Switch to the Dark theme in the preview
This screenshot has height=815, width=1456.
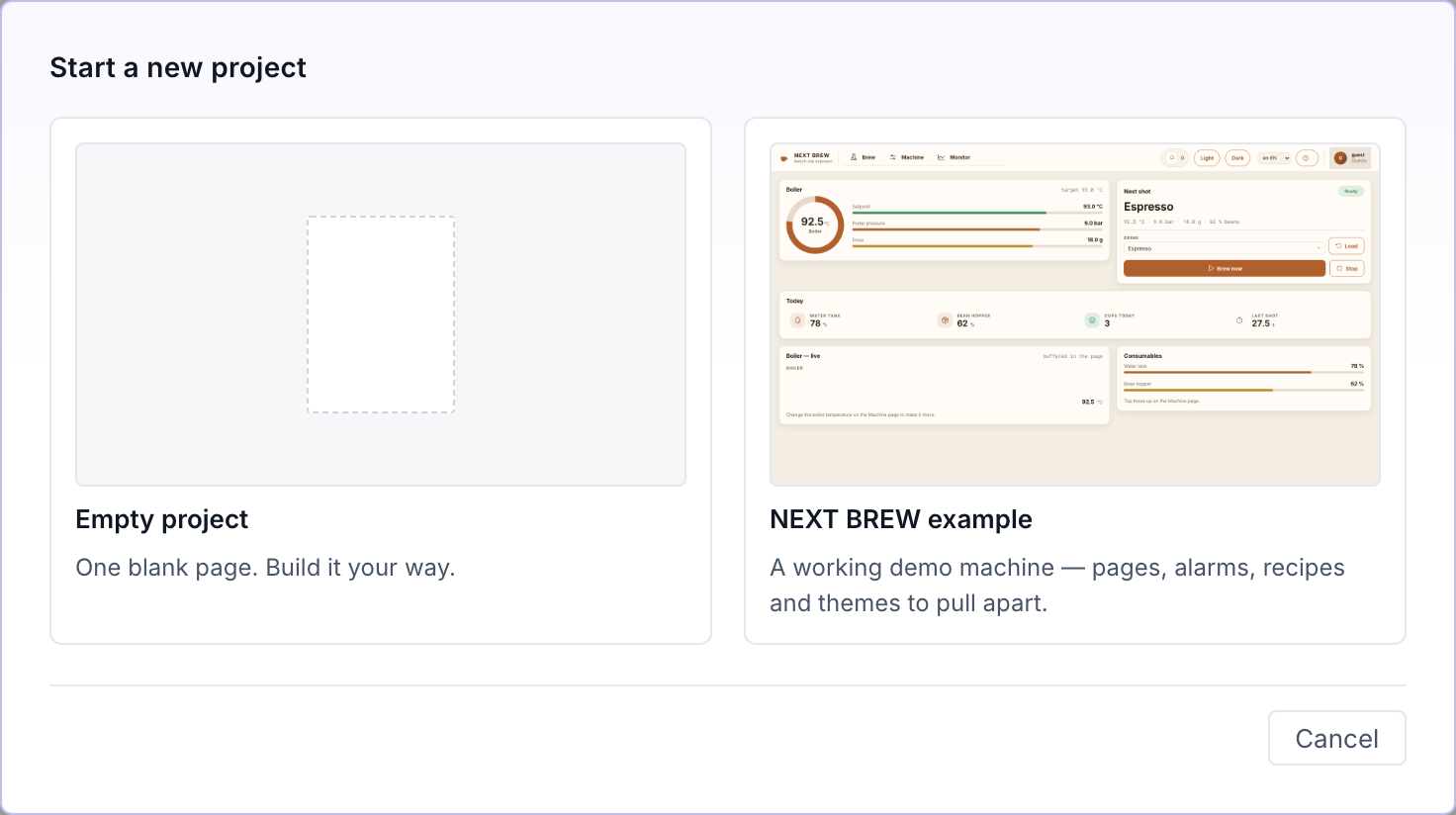[x=1237, y=157]
